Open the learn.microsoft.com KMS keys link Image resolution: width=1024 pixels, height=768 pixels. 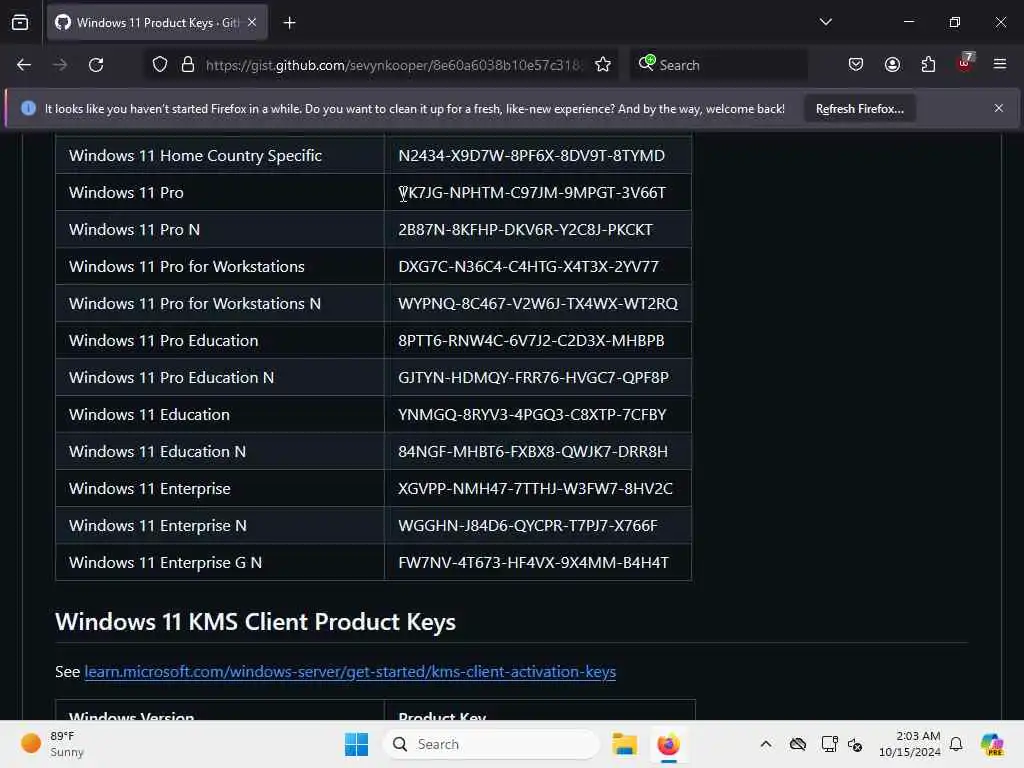[x=350, y=672]
